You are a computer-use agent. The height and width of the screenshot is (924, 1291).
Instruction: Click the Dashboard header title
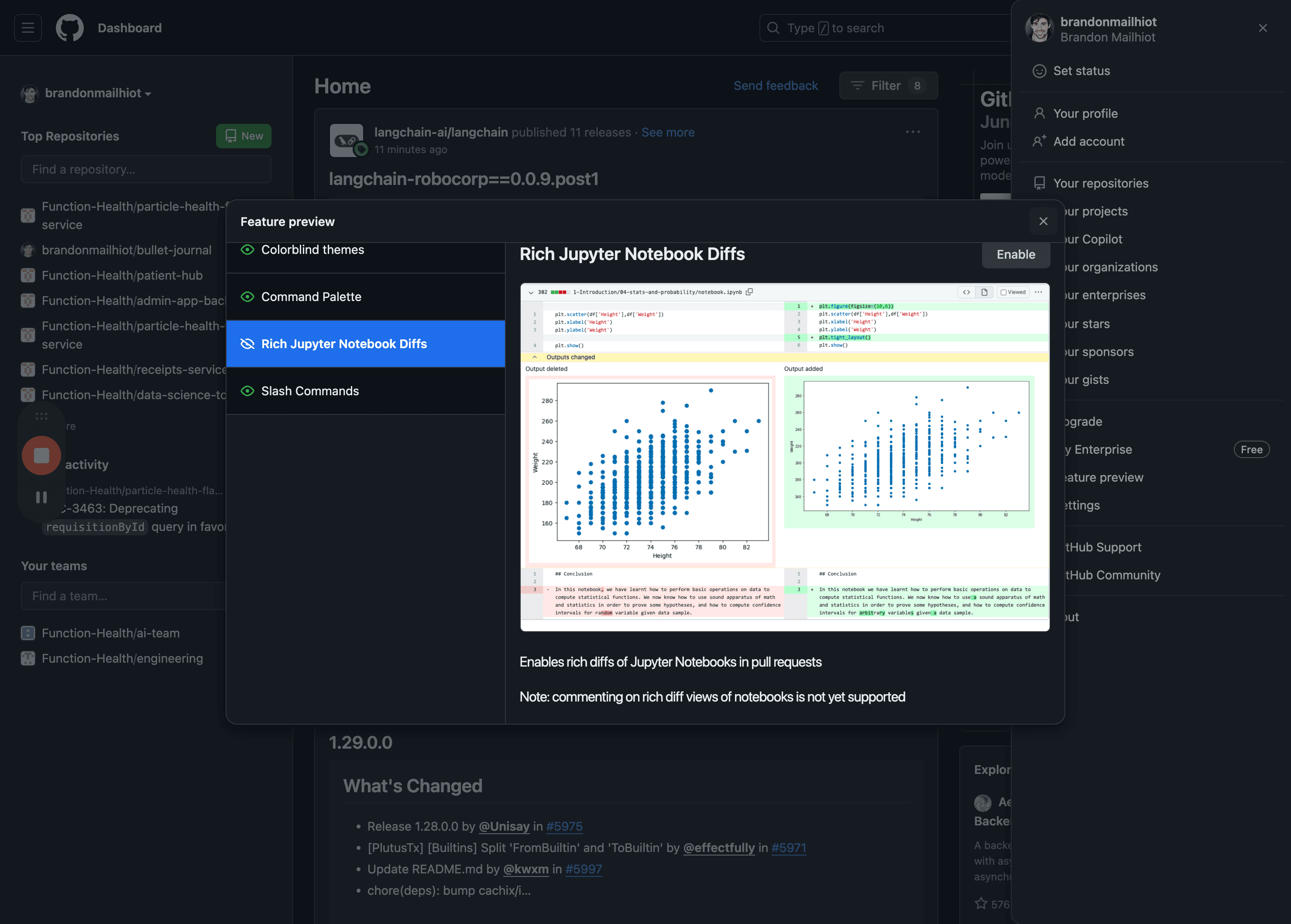click(x=130, y=28)
